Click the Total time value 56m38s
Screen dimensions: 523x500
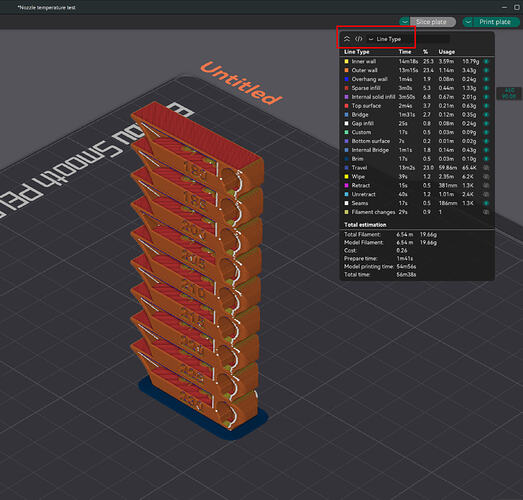[406, 275]
